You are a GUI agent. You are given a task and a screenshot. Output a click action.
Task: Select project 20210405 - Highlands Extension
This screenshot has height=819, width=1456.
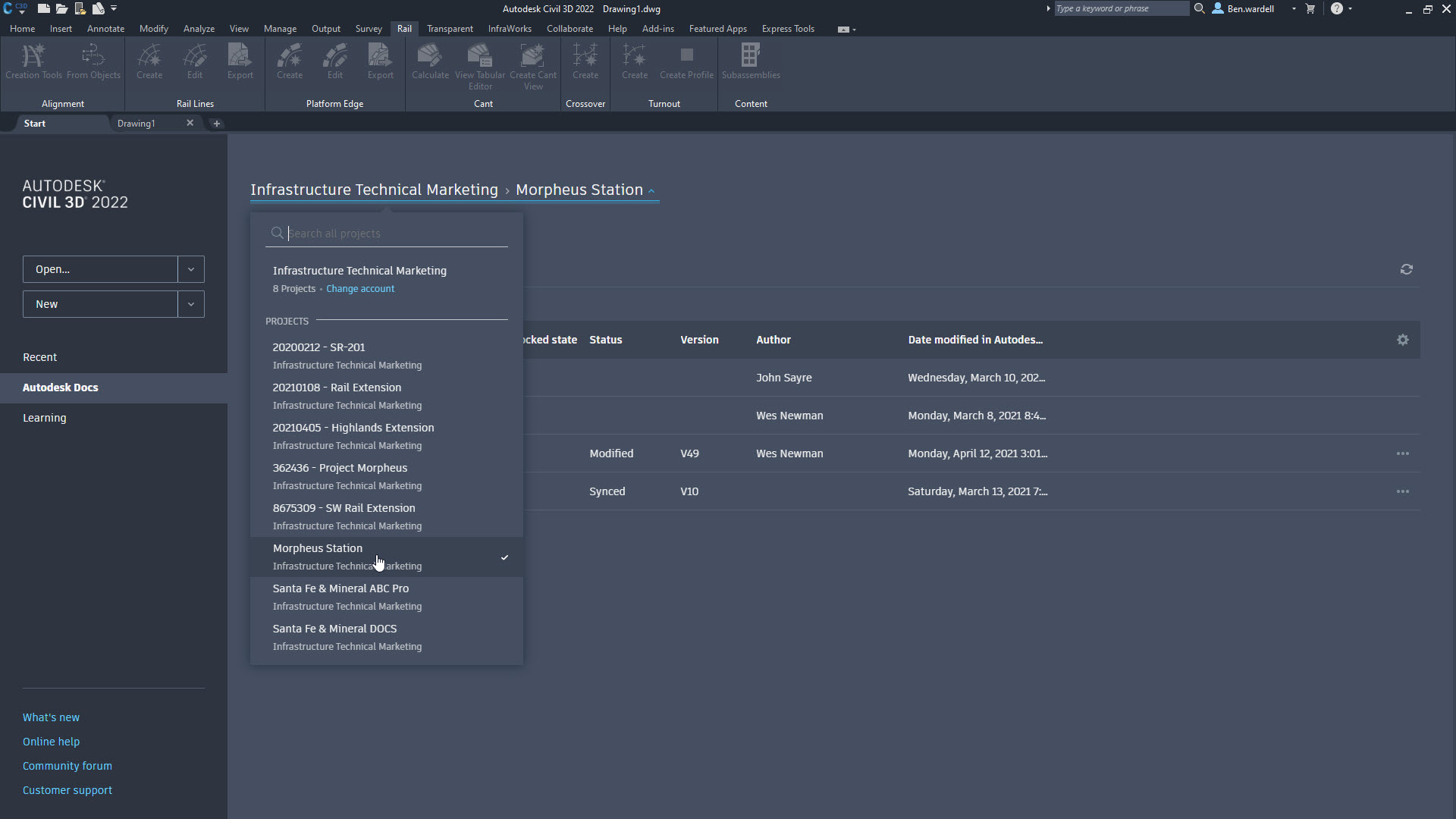387,436
